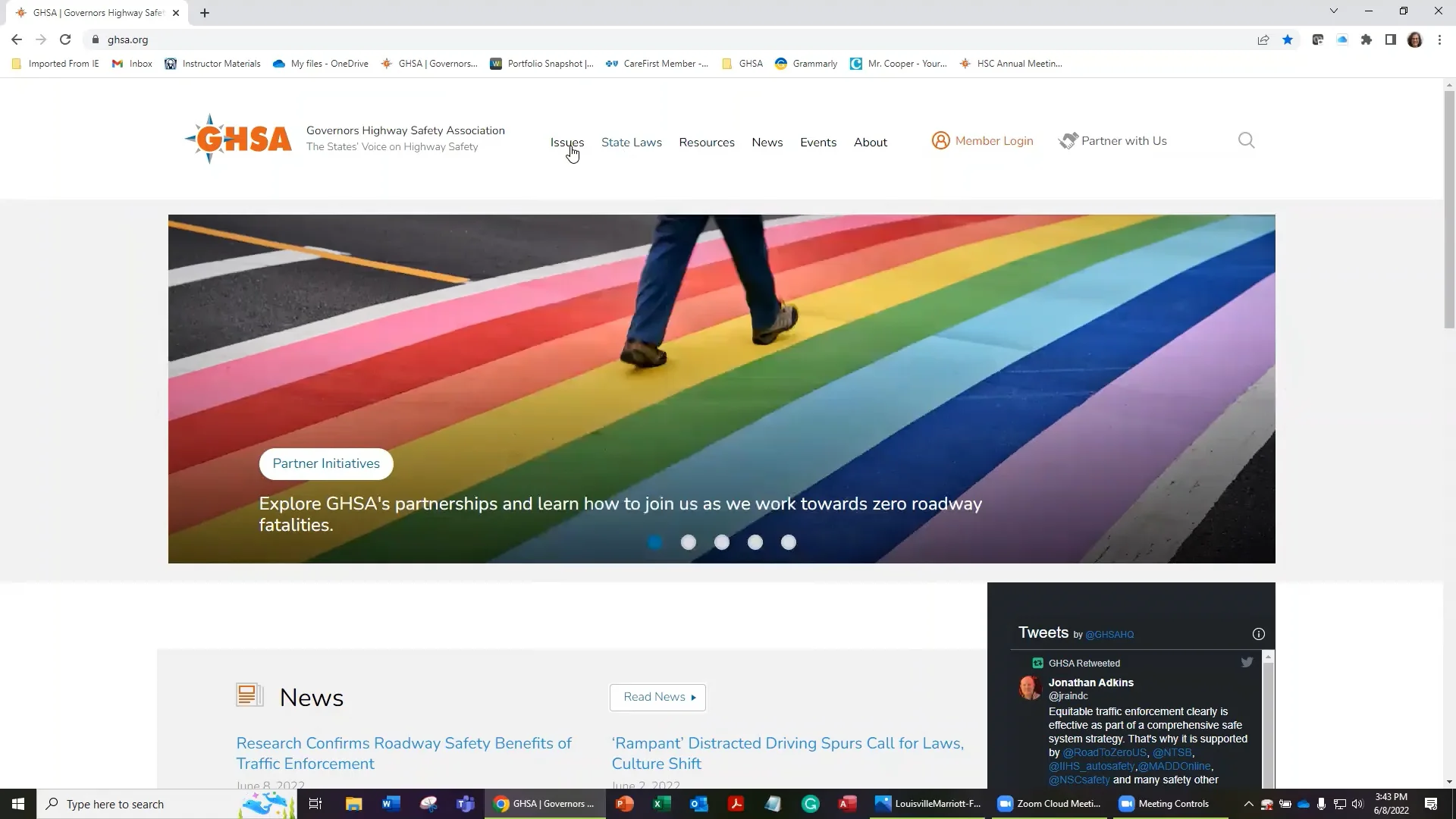Open the State Laws menu item
The height and width of the screenshot is (819, 1456).
(x=631, y=143)
